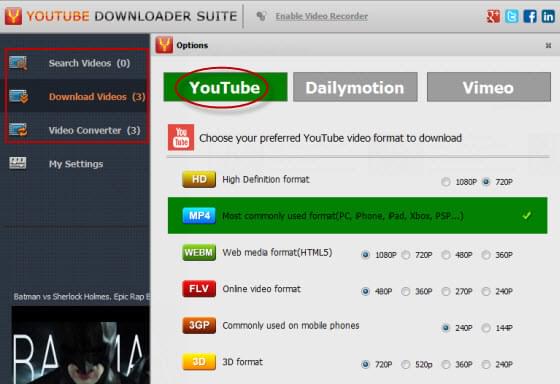This screenshot has height=384, width=560.
Task: Click the video recorder icon in header
Action: pyautogui.click(x=261, y=16)
